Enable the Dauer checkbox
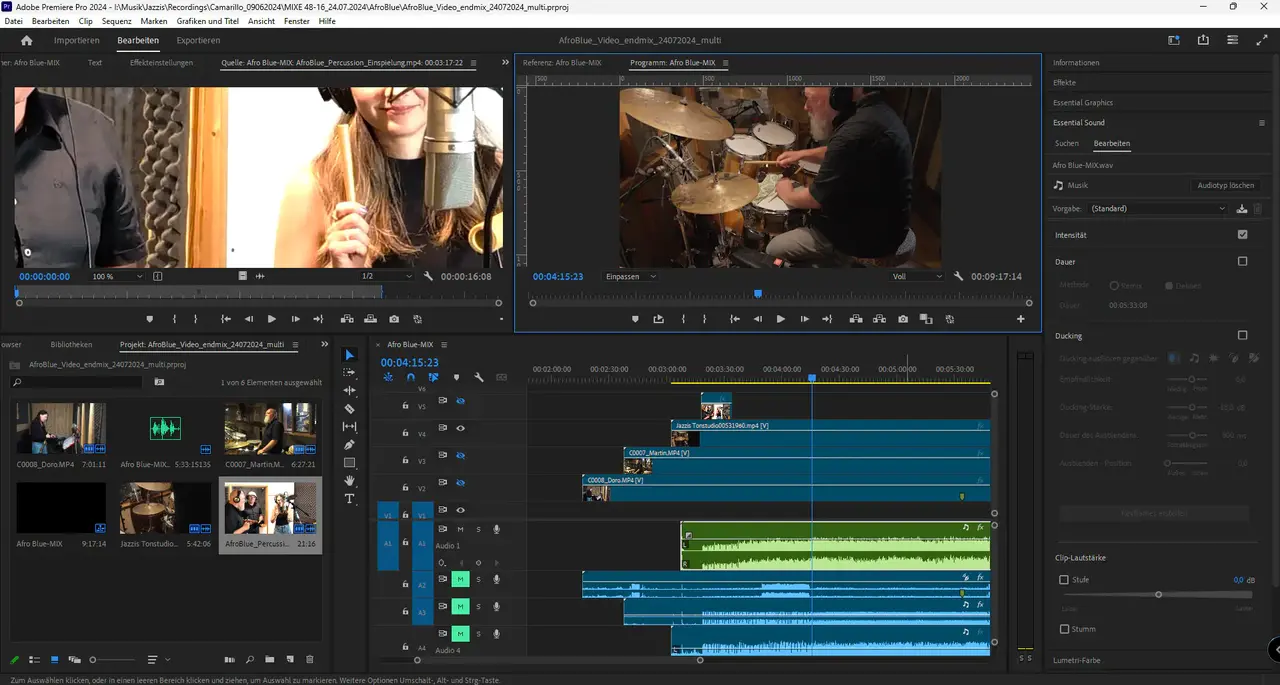This screenshot has width=1280, height=685. click(1242, 261)
